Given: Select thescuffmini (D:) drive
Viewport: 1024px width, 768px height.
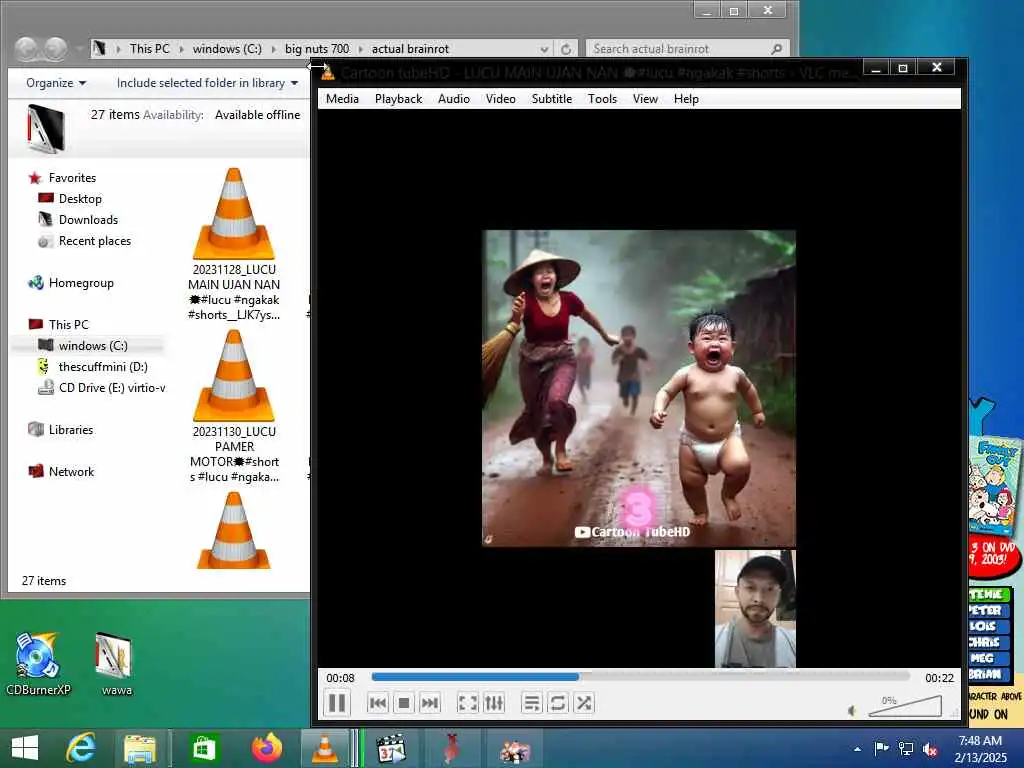Looking at the screenshot, I should tap(103, 366).
